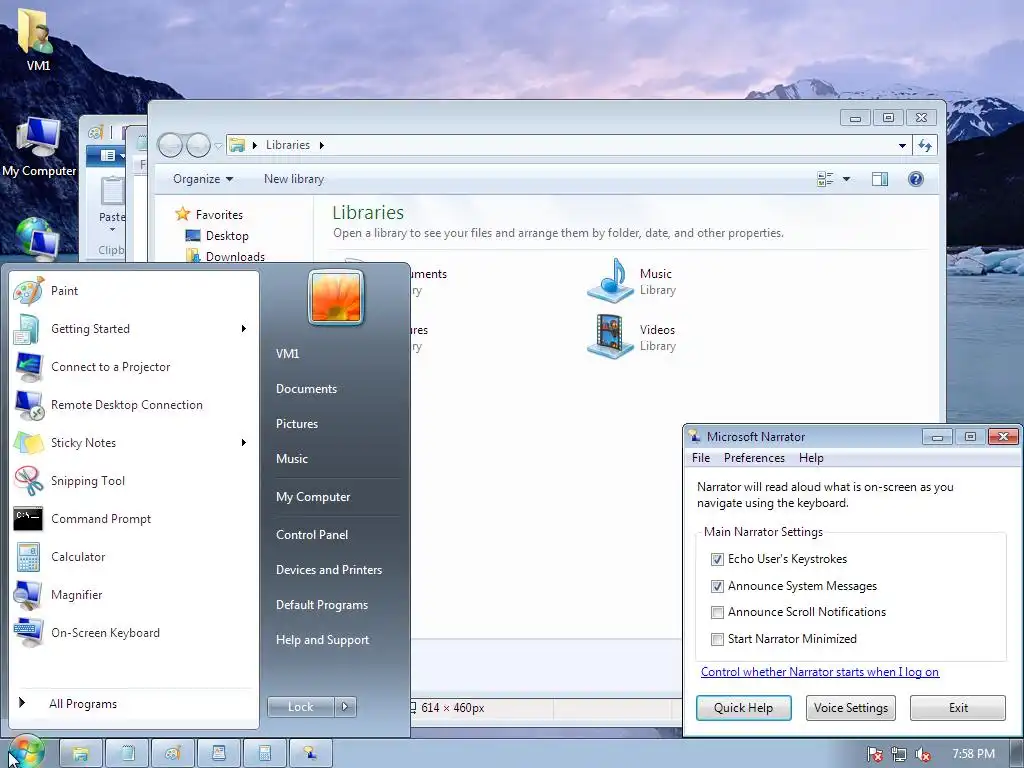Switch to Narrator taskbar button
Screen dimensions: 1024x768
[x=311, y=753]
